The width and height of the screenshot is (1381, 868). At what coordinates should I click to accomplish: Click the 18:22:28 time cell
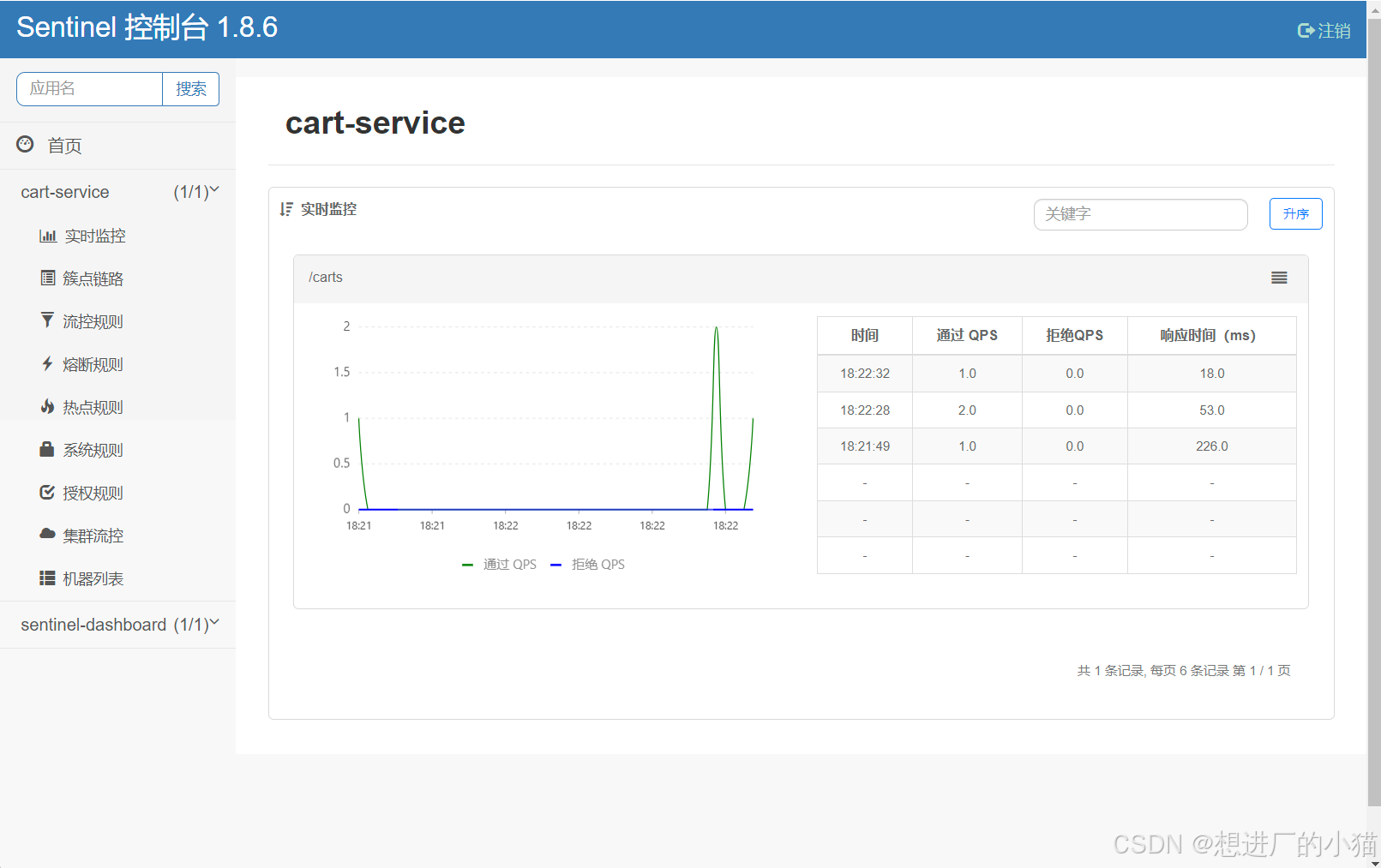pyautogui.click(x=865, y=410)
